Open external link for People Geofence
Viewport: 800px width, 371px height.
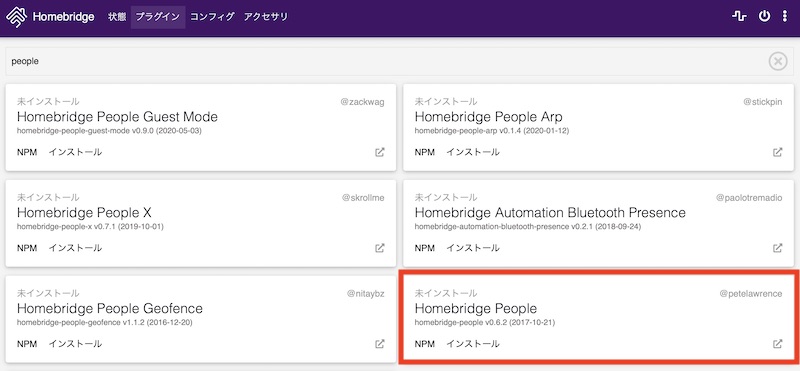380,344
